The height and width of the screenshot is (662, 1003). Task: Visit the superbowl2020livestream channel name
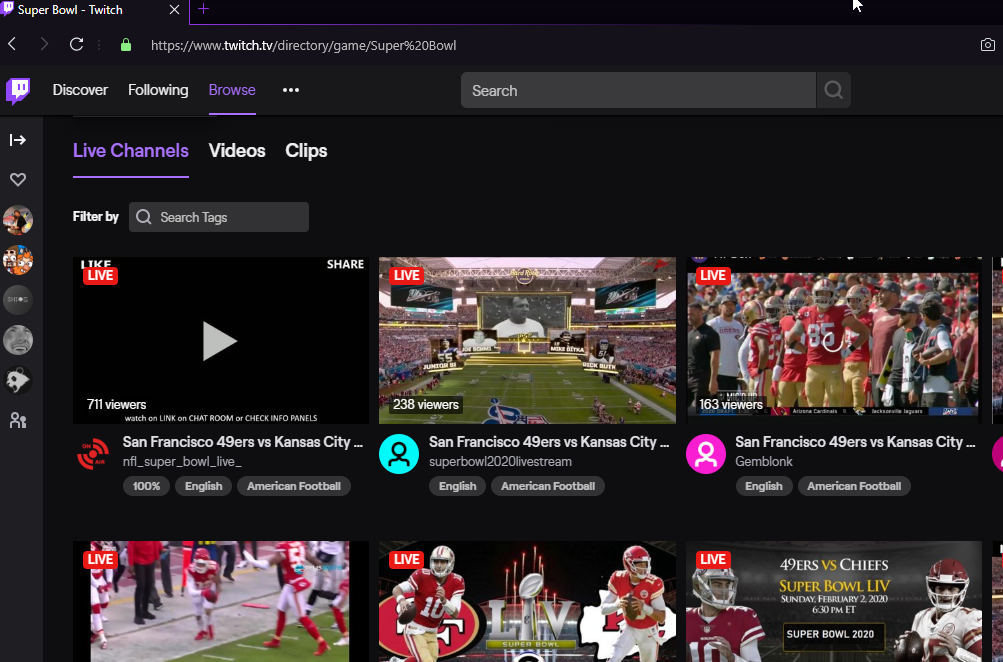click(500, 462)
